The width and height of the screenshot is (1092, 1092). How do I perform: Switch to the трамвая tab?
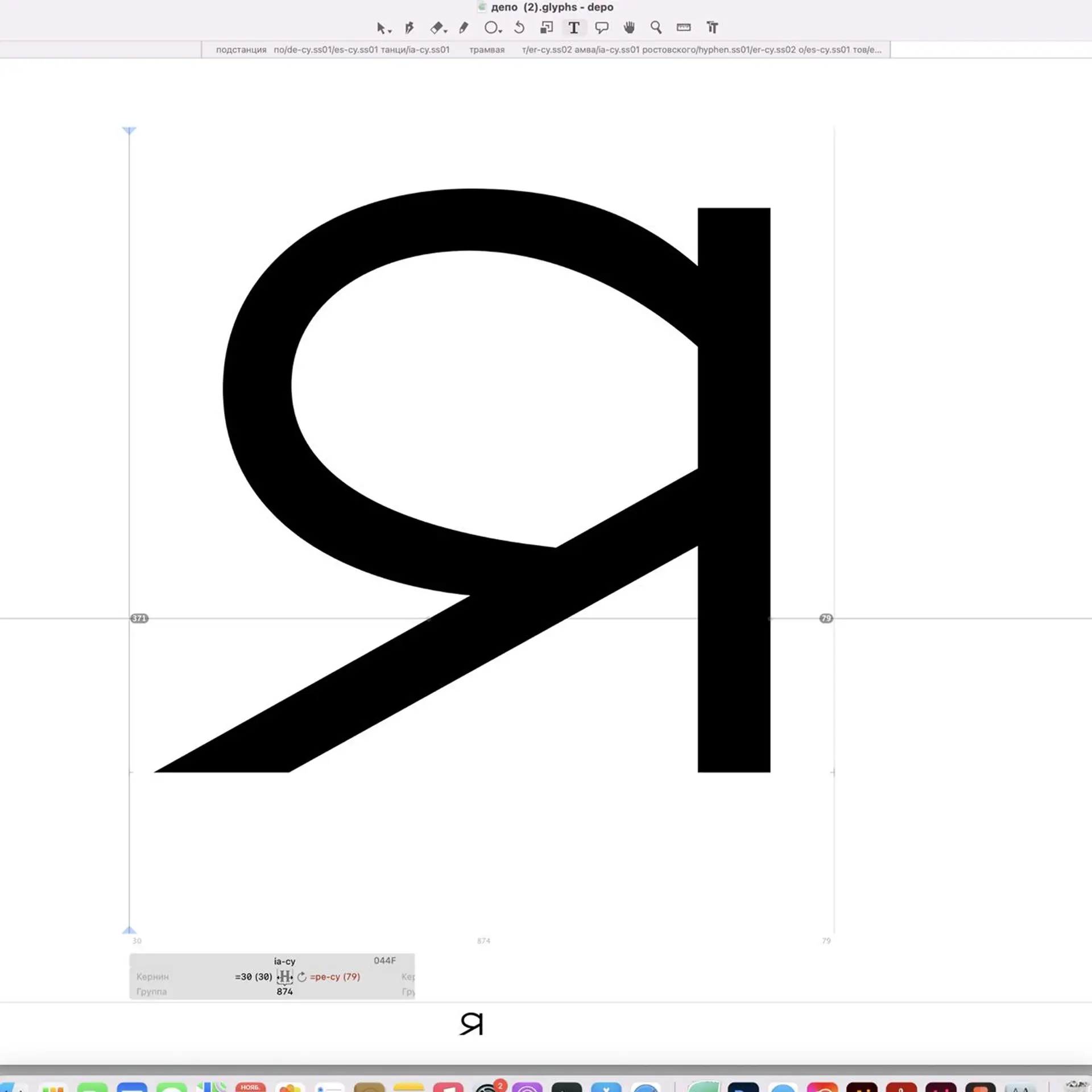point(487,50)
